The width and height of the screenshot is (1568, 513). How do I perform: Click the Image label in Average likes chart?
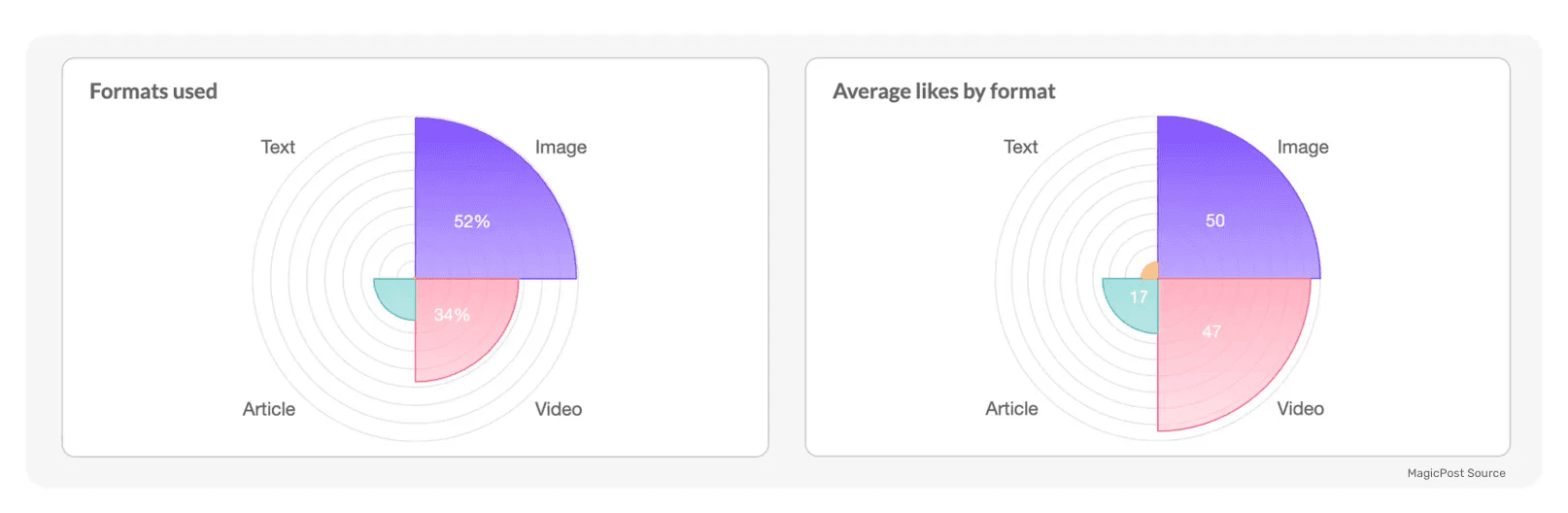tap(1303, 148)
